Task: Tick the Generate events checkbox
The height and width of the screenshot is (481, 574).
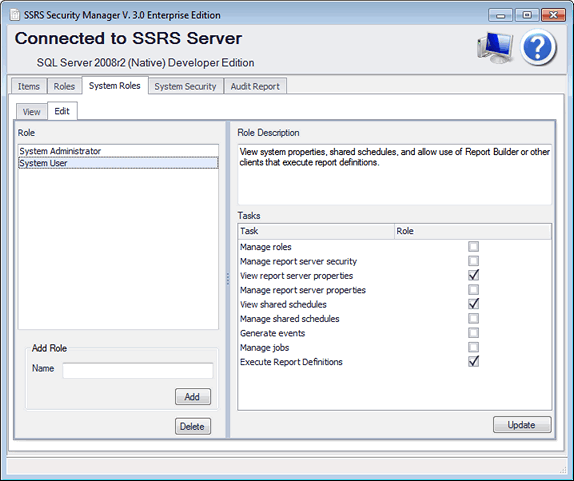Action: tap(473, 332)
